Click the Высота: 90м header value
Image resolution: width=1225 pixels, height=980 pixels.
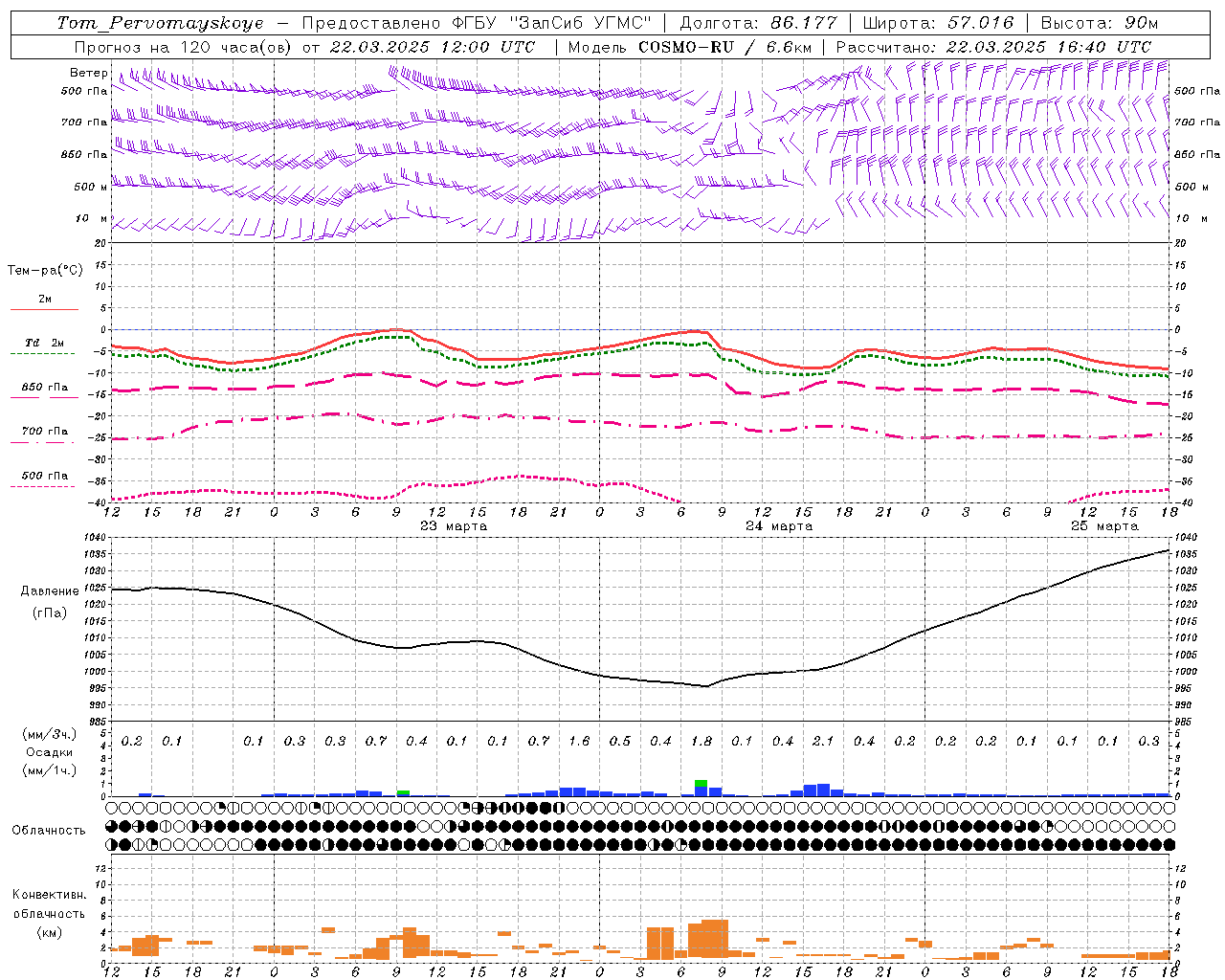(1100, 23)
